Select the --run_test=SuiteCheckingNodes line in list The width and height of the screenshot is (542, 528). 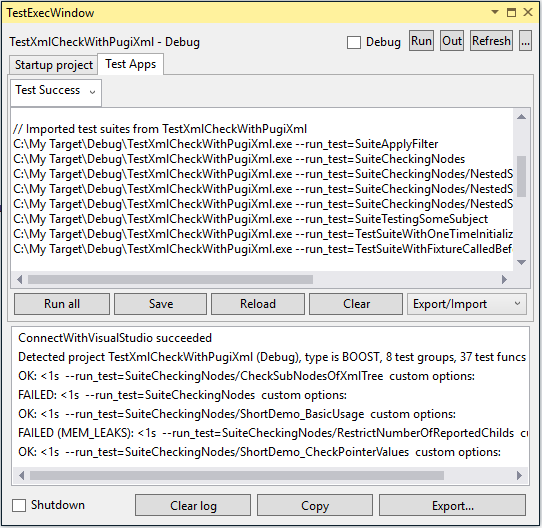pyautogui.click(x=239, y=159)
